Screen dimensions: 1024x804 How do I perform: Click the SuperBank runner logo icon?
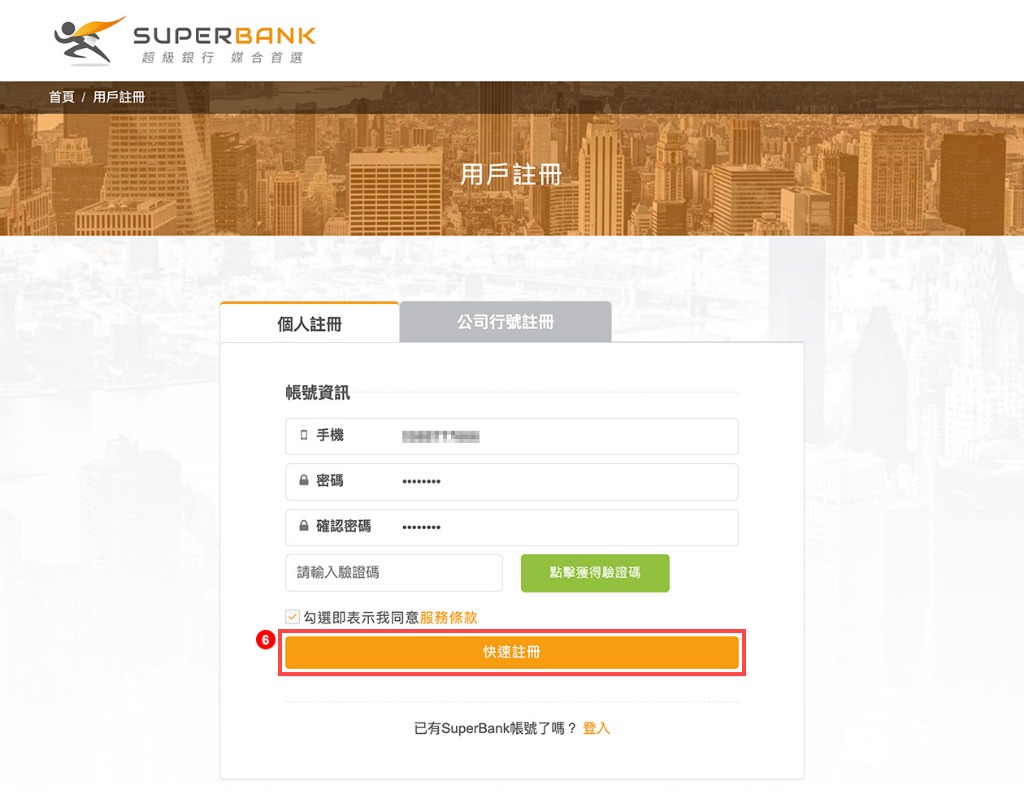pos(89,40)
